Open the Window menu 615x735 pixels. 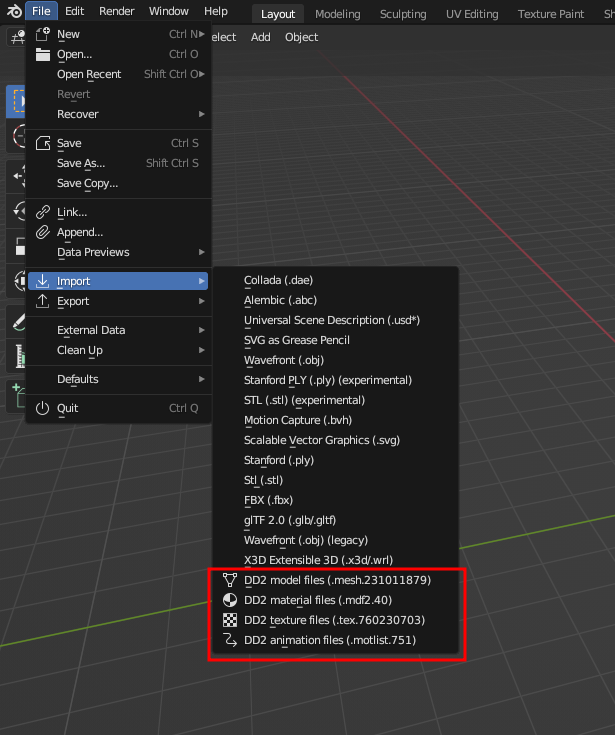(x=169, y=11)
